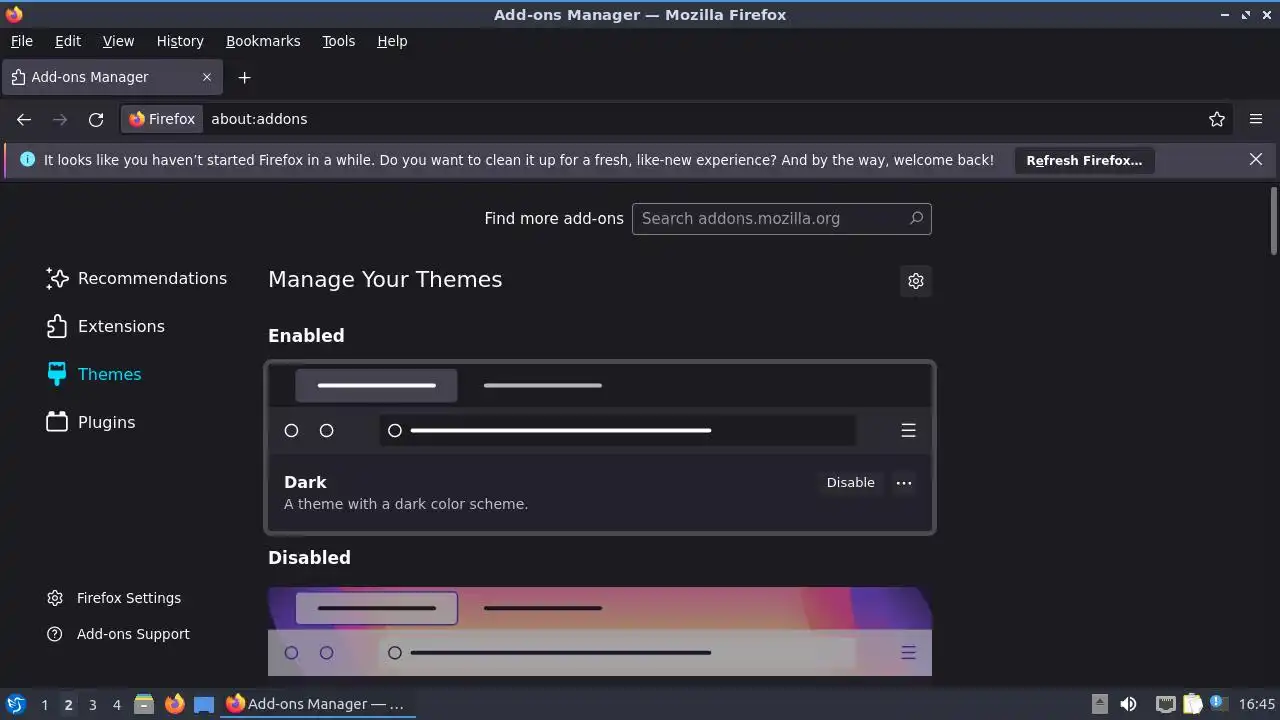Open the Tools for all add-ons gear
The width and height of the screenshot is (1280, 720).
coord(916,281)
